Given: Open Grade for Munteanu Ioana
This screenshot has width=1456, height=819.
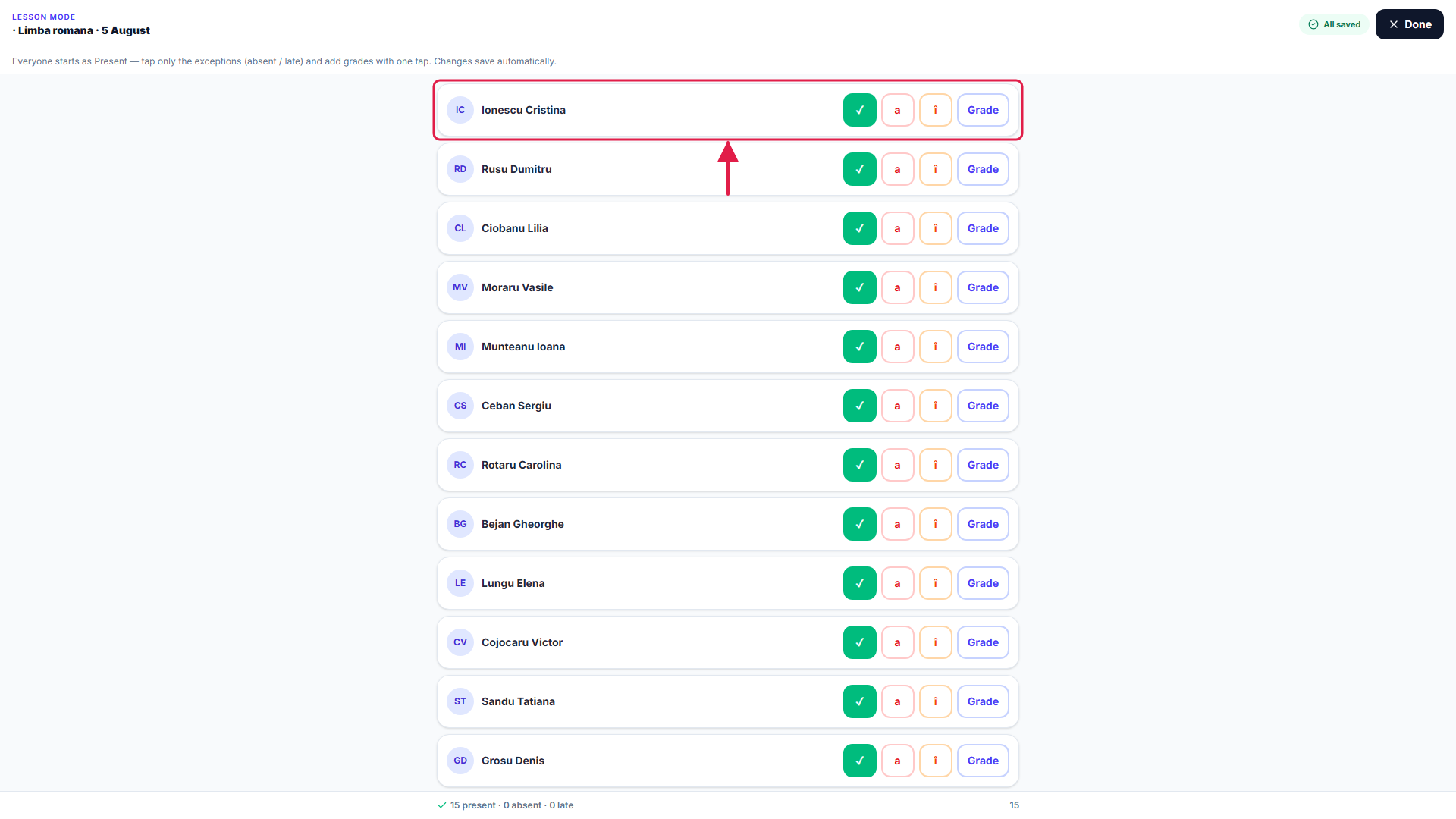Looking at the screenshot, I should point(983,347).
